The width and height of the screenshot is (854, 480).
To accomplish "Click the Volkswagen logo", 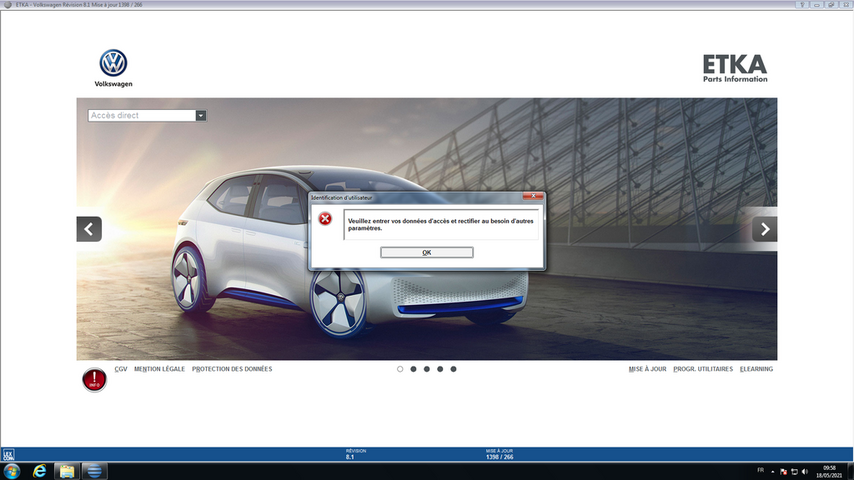I will 113,68.
